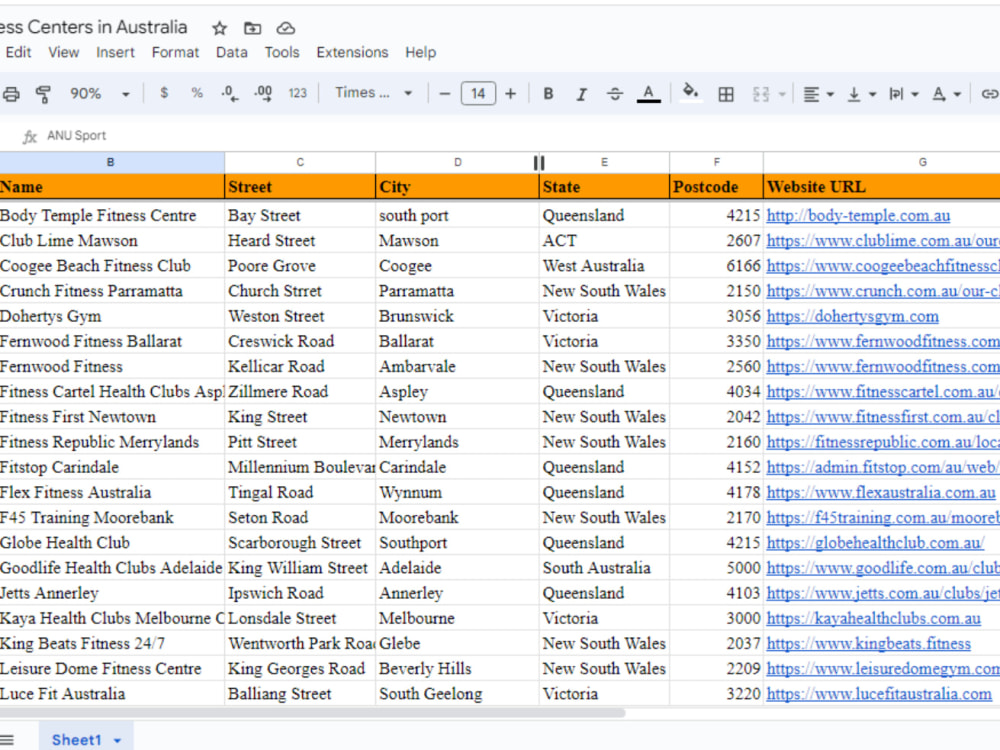The width and height of the screenshot is (1000, 750).
Task: Open the Edit menu
Action: click(x=18, y=52)
